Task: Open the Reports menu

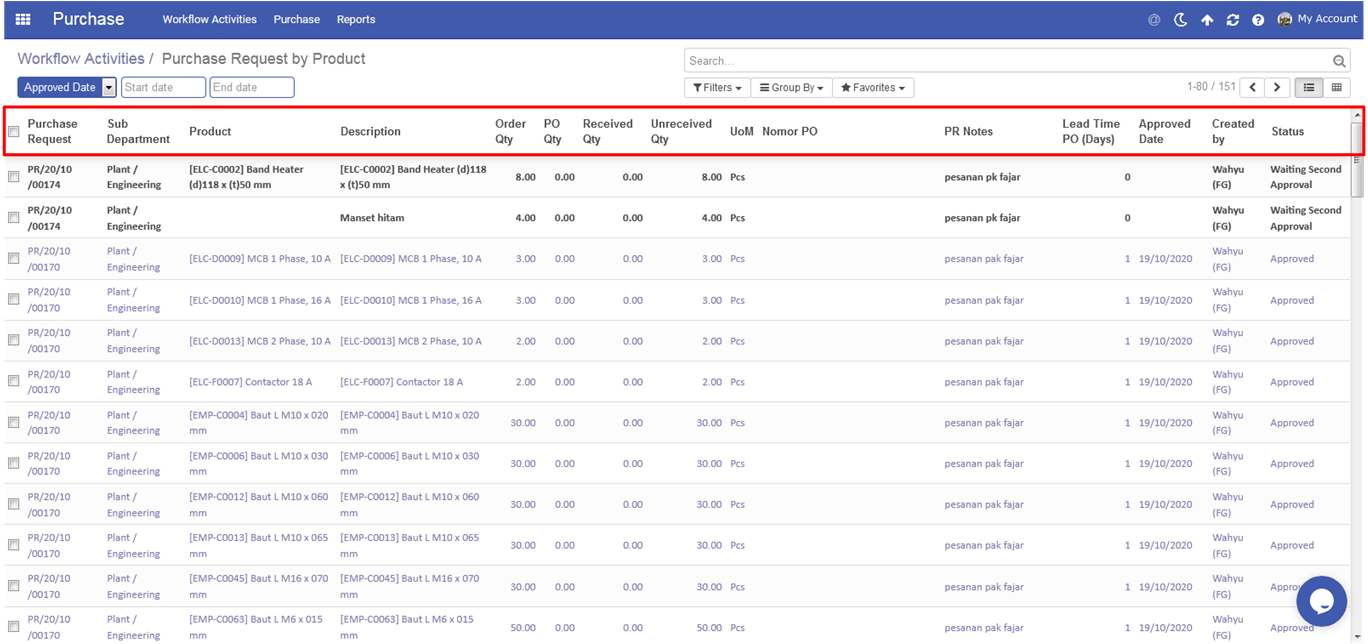Action: (x=356, y=19)
